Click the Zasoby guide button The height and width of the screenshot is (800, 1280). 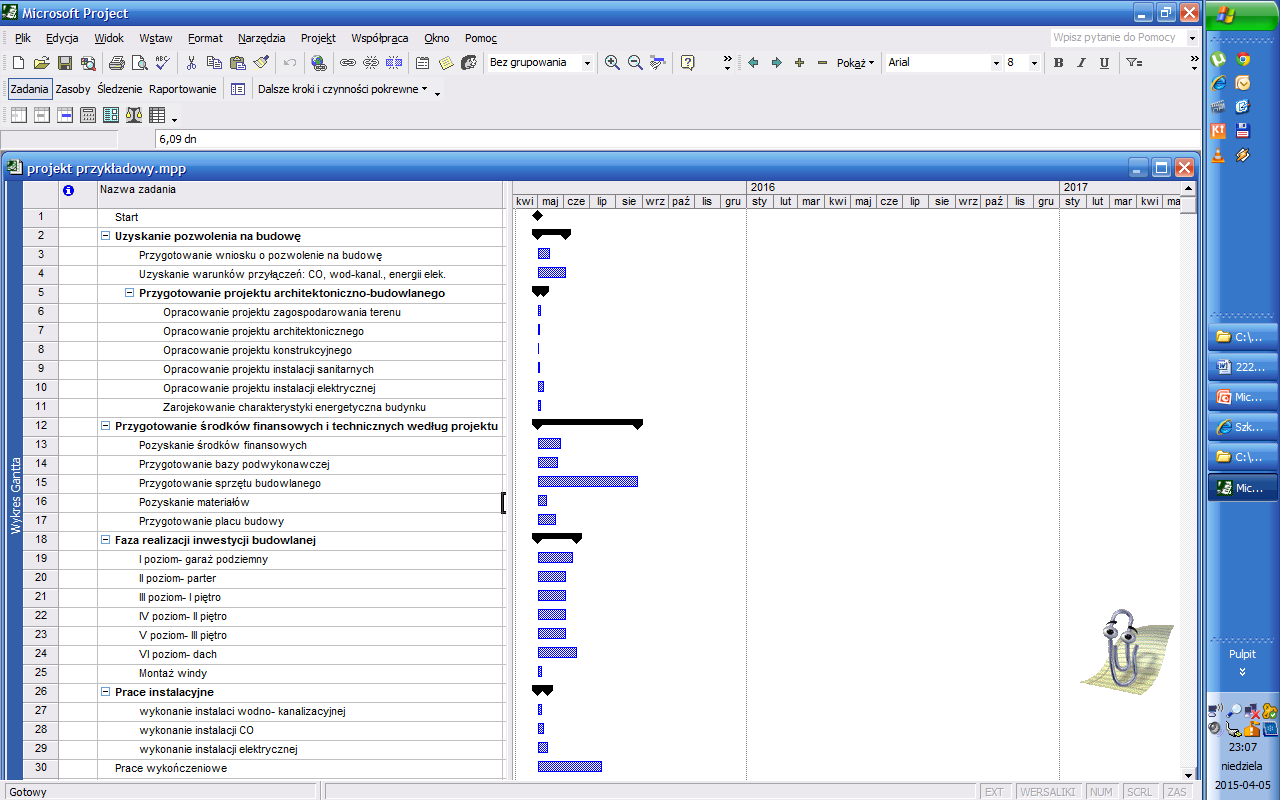(x=73, y=89)
